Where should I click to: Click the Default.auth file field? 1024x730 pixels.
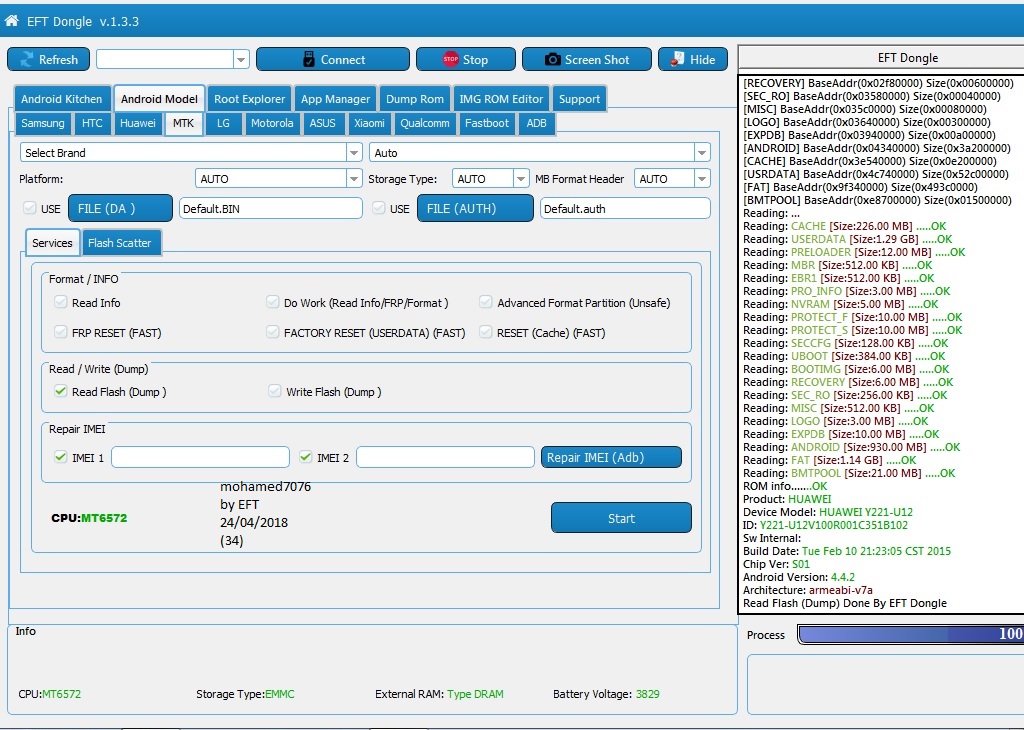tap(625, 208)
